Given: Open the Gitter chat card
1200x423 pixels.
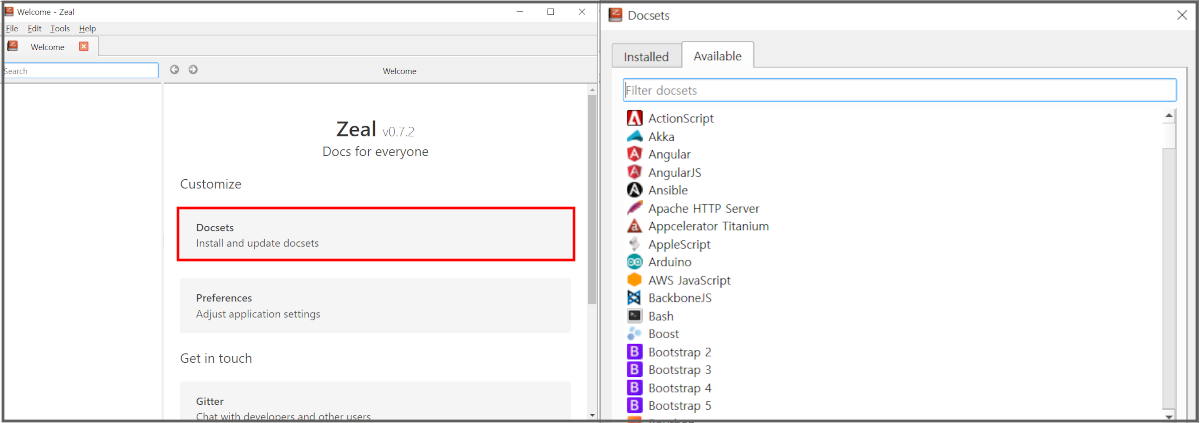Looking at the screenshot, I should [375, 400].
